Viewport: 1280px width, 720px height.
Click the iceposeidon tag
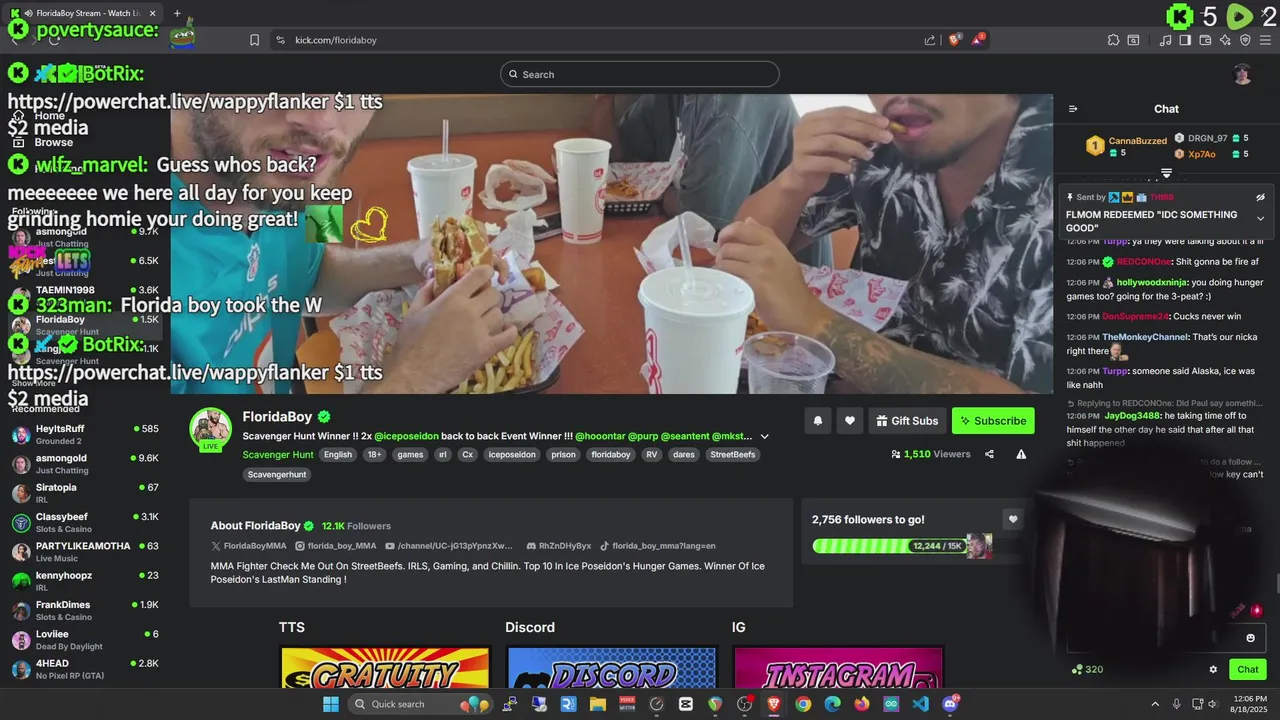(512, 454)
